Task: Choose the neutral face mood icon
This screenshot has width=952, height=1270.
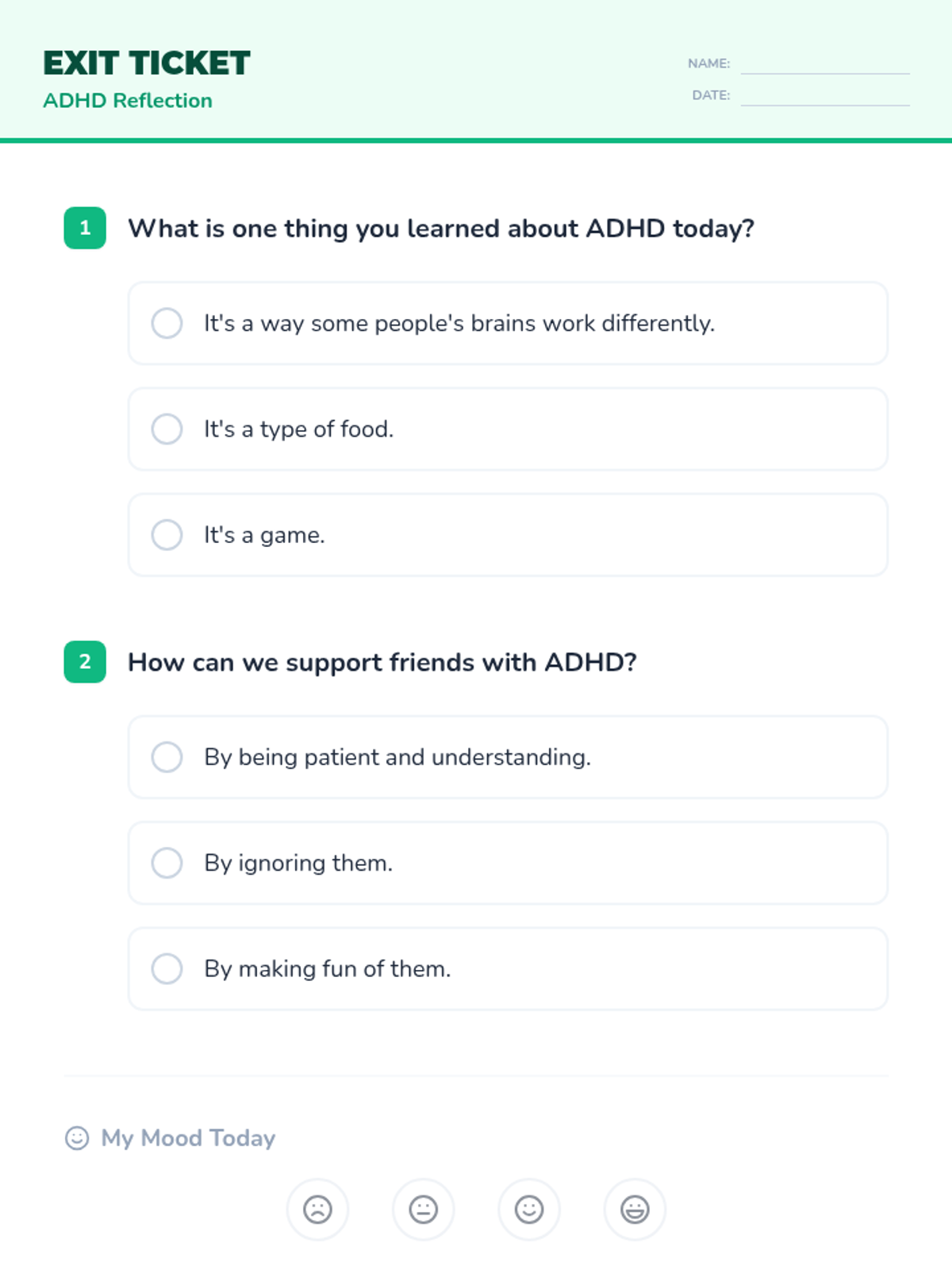Action: click(423, 1210)
